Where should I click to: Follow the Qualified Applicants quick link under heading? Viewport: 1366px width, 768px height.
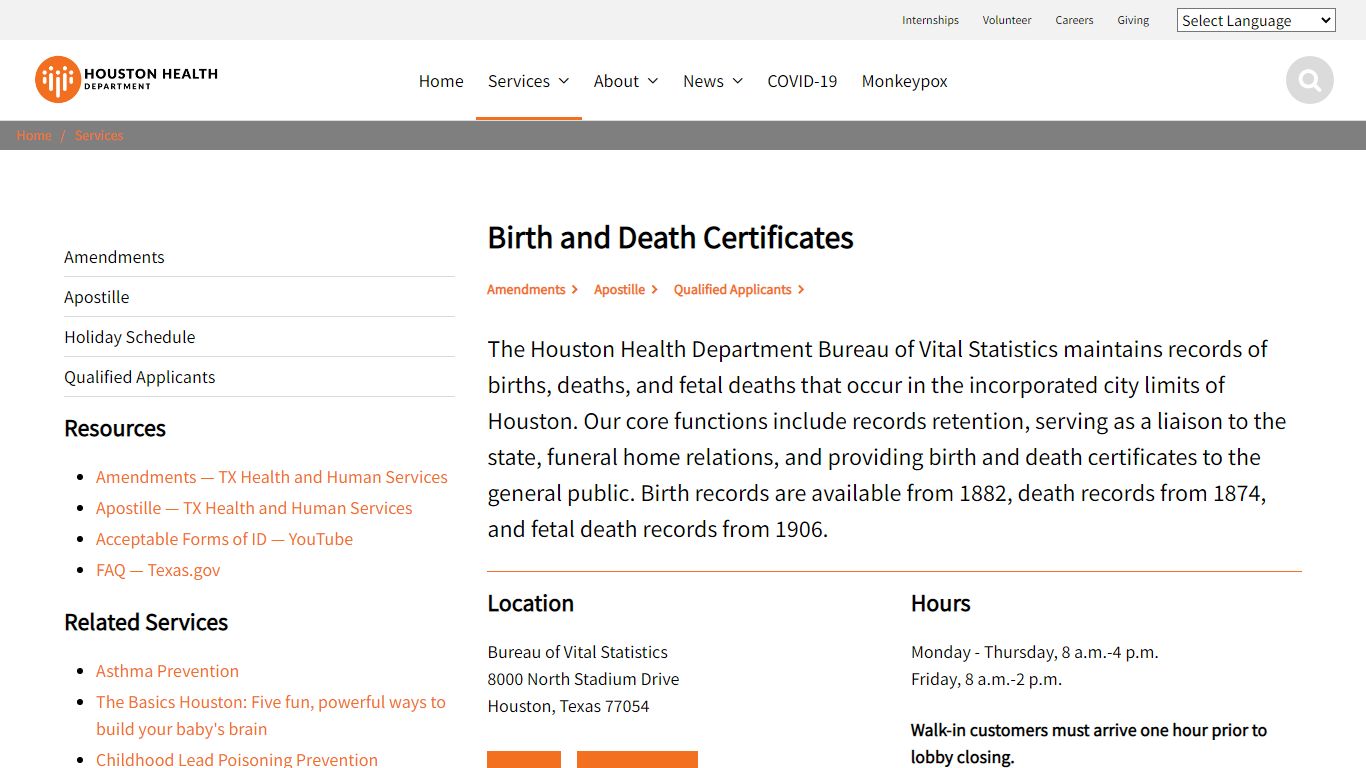click(739, 289)
